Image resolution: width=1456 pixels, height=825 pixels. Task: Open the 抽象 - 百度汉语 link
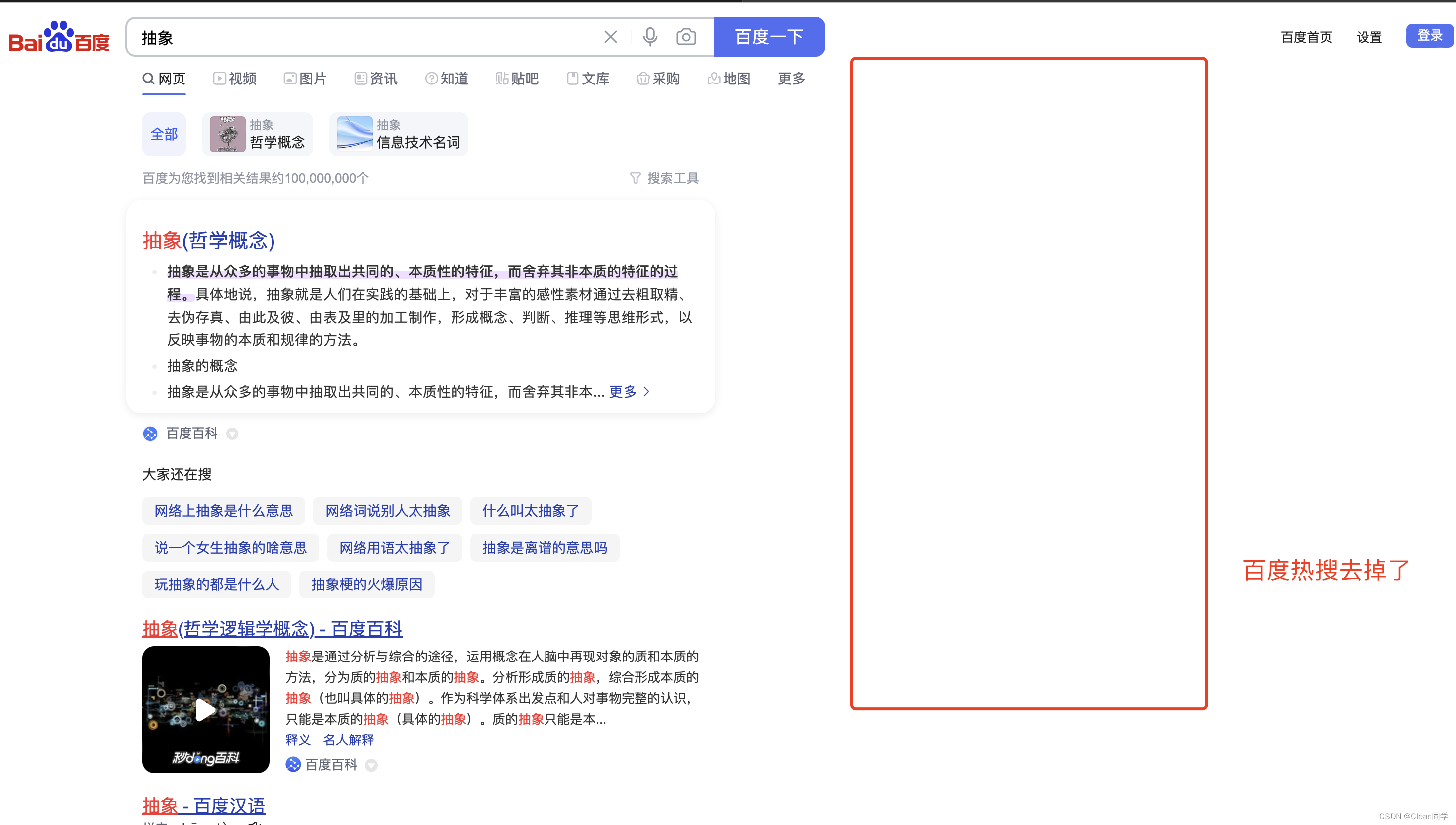pos(203,805)
